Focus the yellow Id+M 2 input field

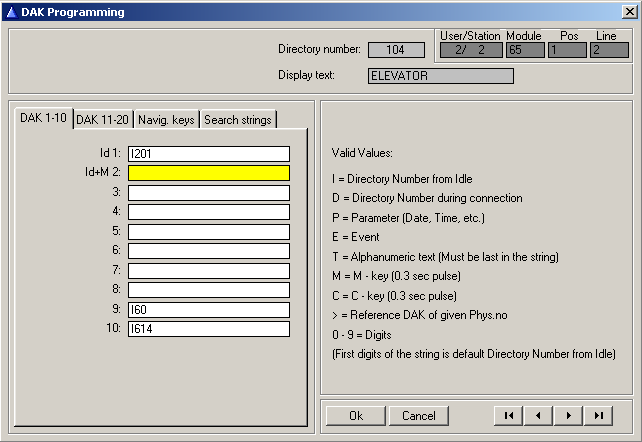(208, 173)
